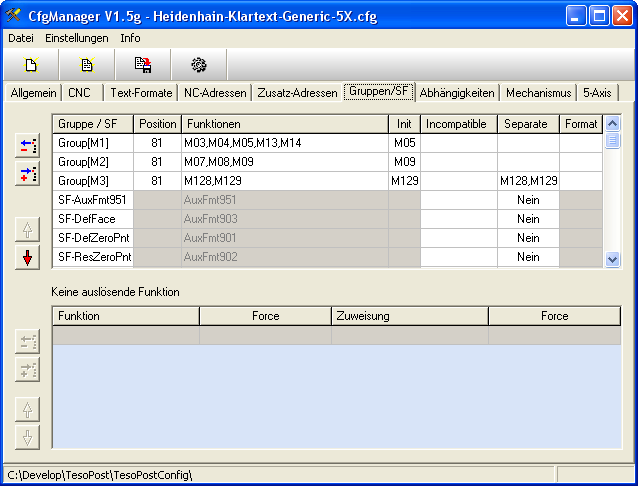Move the selected group down with the red arrow

click(x=27, y=258)
